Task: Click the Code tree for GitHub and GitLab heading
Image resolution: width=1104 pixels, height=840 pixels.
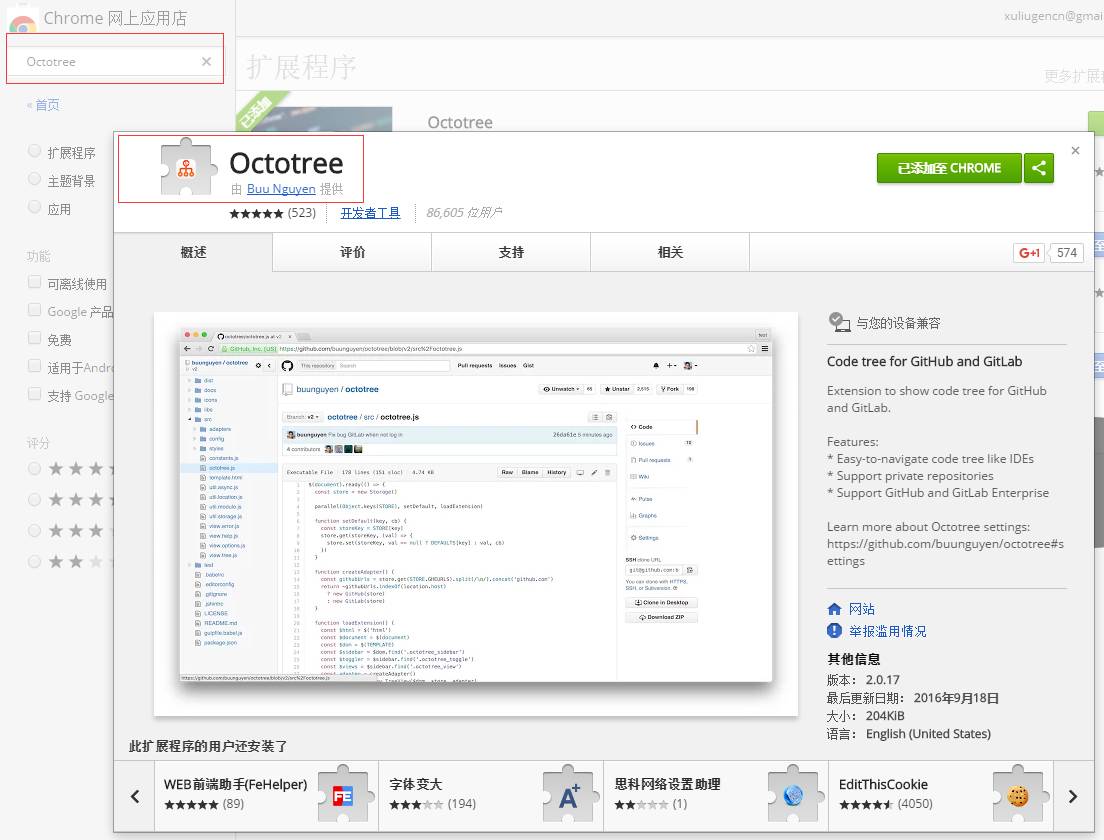Action: (924, 361)
